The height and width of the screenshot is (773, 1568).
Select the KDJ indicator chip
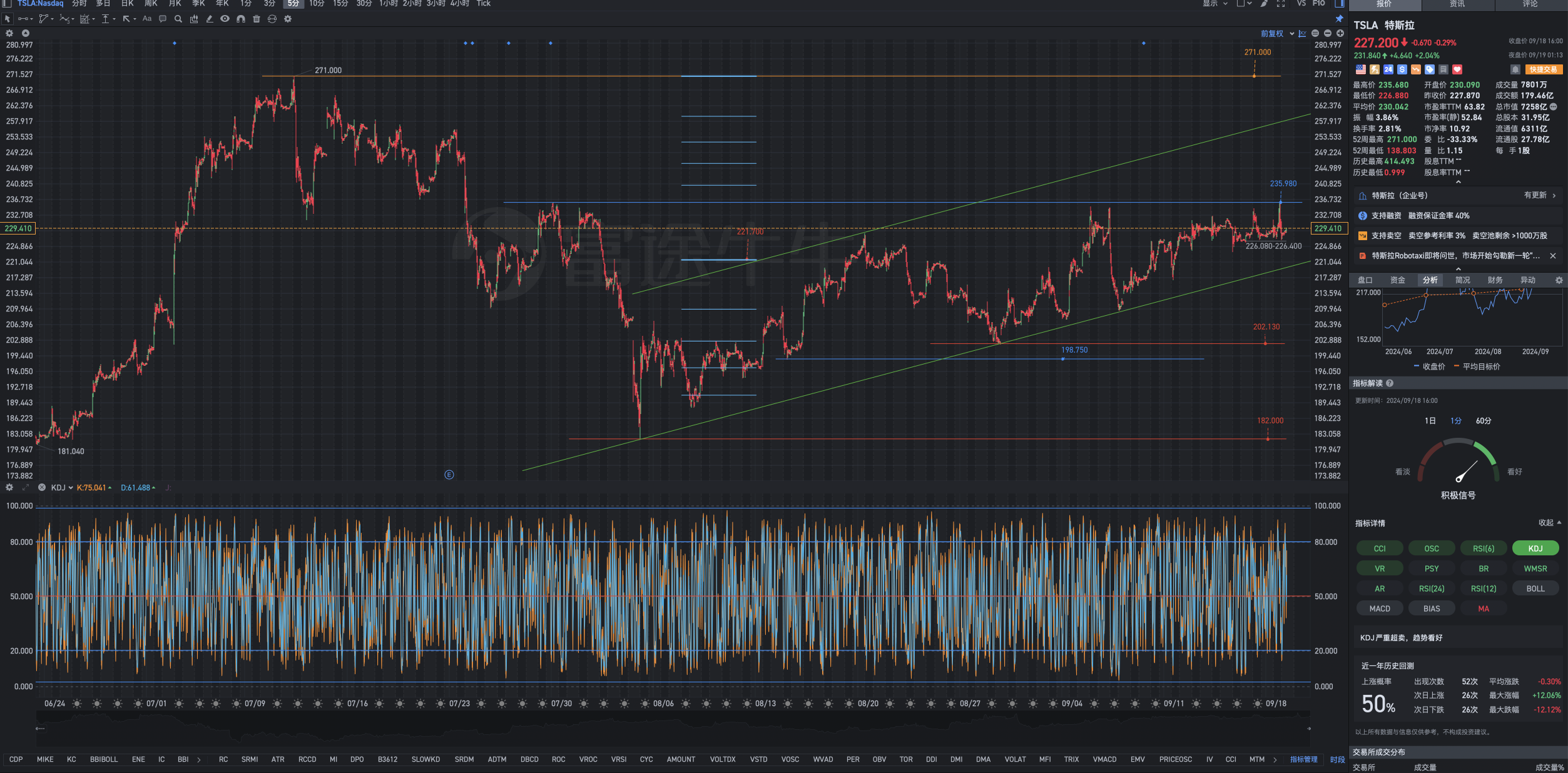[1535, 548]
